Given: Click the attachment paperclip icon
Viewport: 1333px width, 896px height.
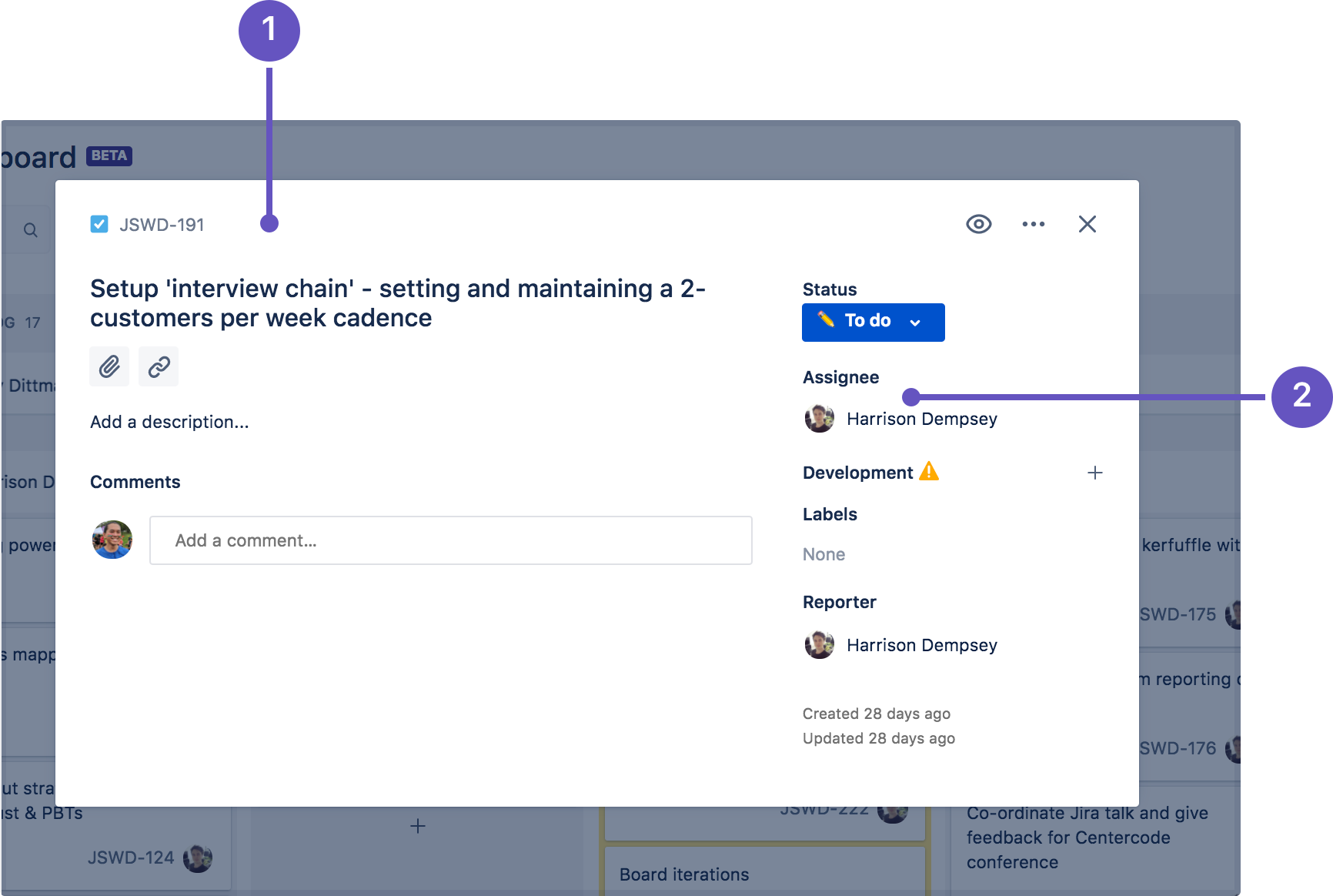Looking at the screenshot, I should pyautogui.click(x=109, y=366).
